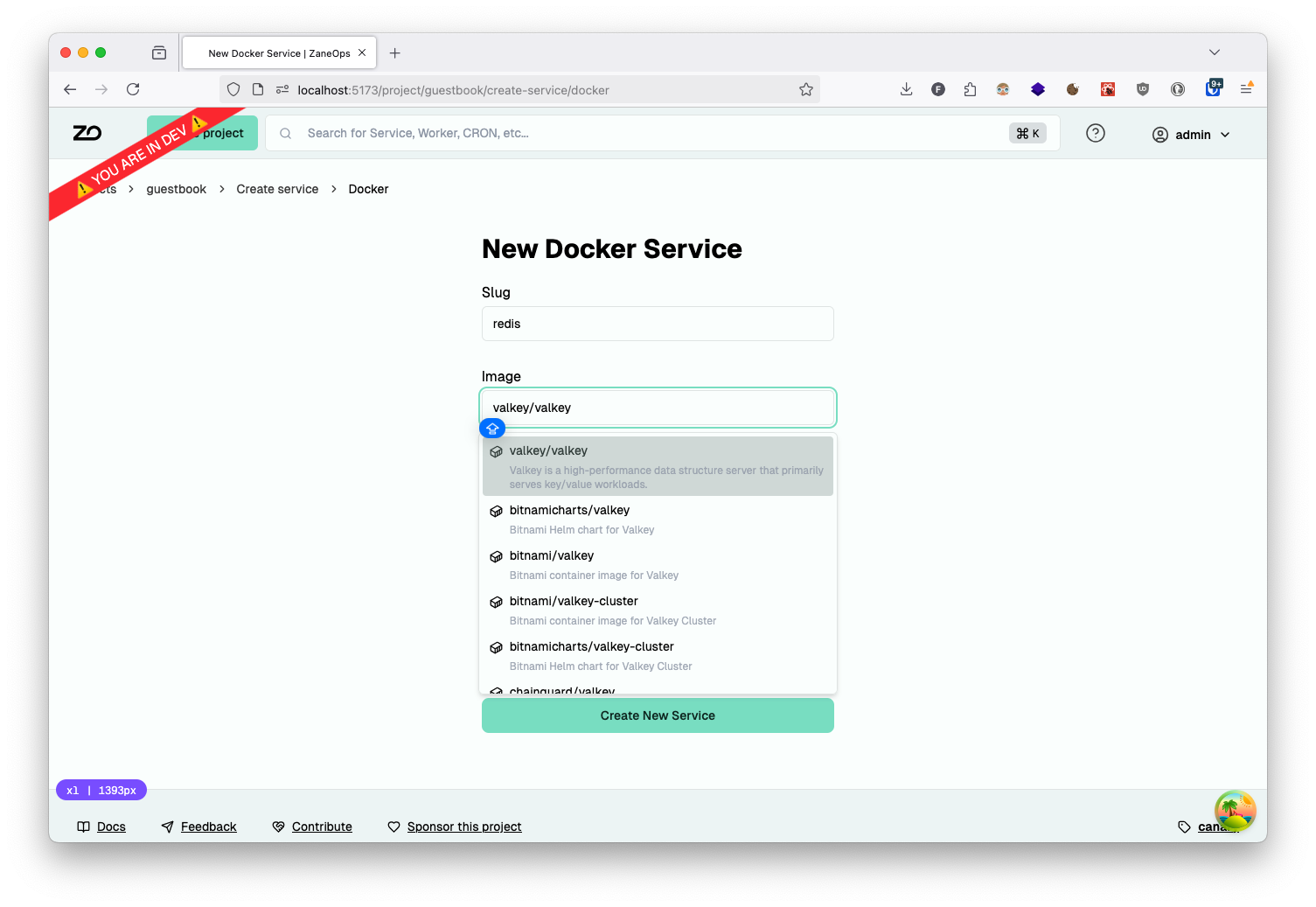Focus the global search bar
This screenshot has height=907, width=1316.
tap(663, 133)
